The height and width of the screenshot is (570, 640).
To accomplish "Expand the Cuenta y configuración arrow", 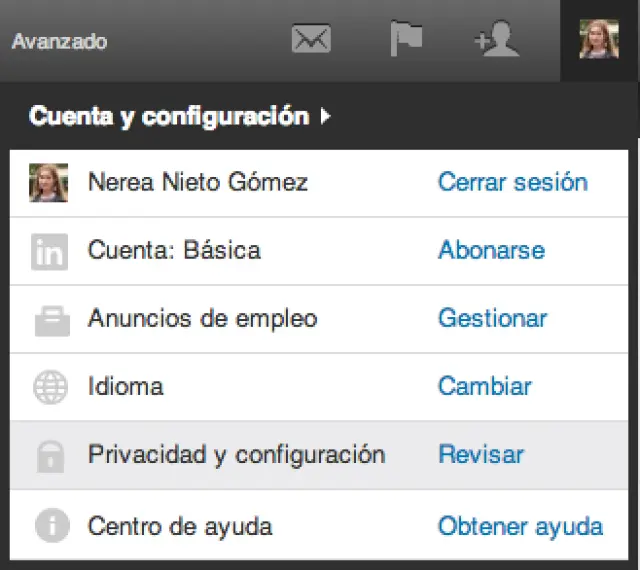I will click(x=325, y=117).
